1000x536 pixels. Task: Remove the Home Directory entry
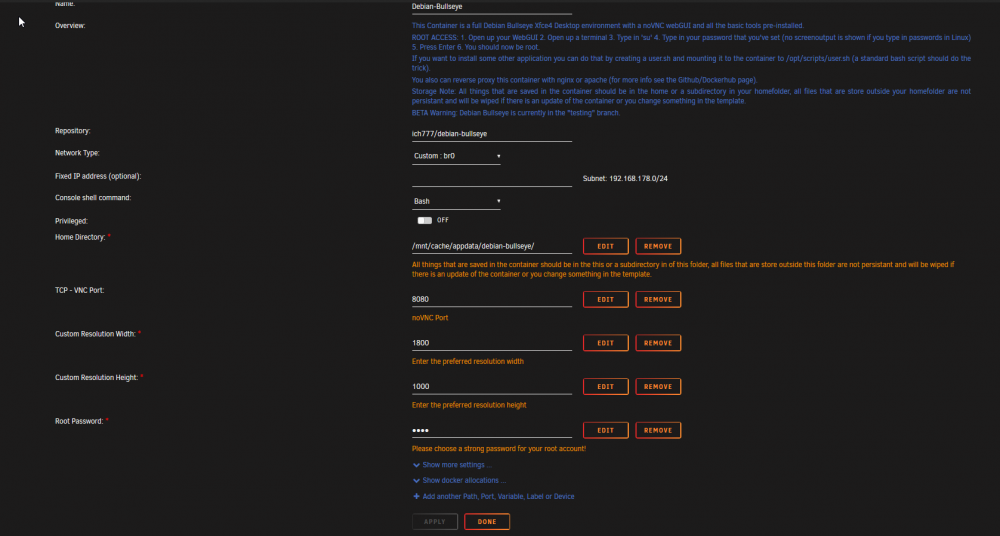tap(658, 246)
